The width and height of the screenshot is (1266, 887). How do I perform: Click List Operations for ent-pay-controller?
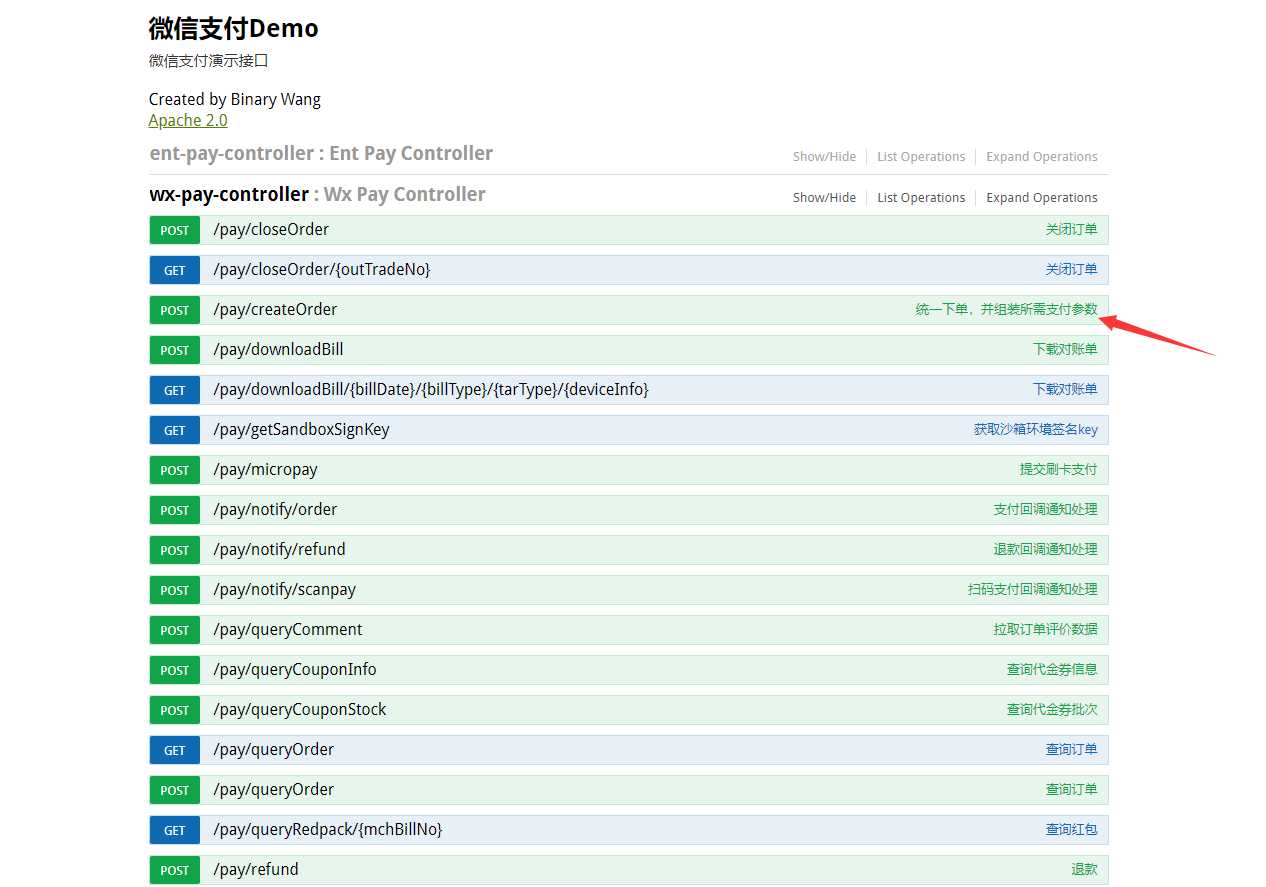coord(921,157)
